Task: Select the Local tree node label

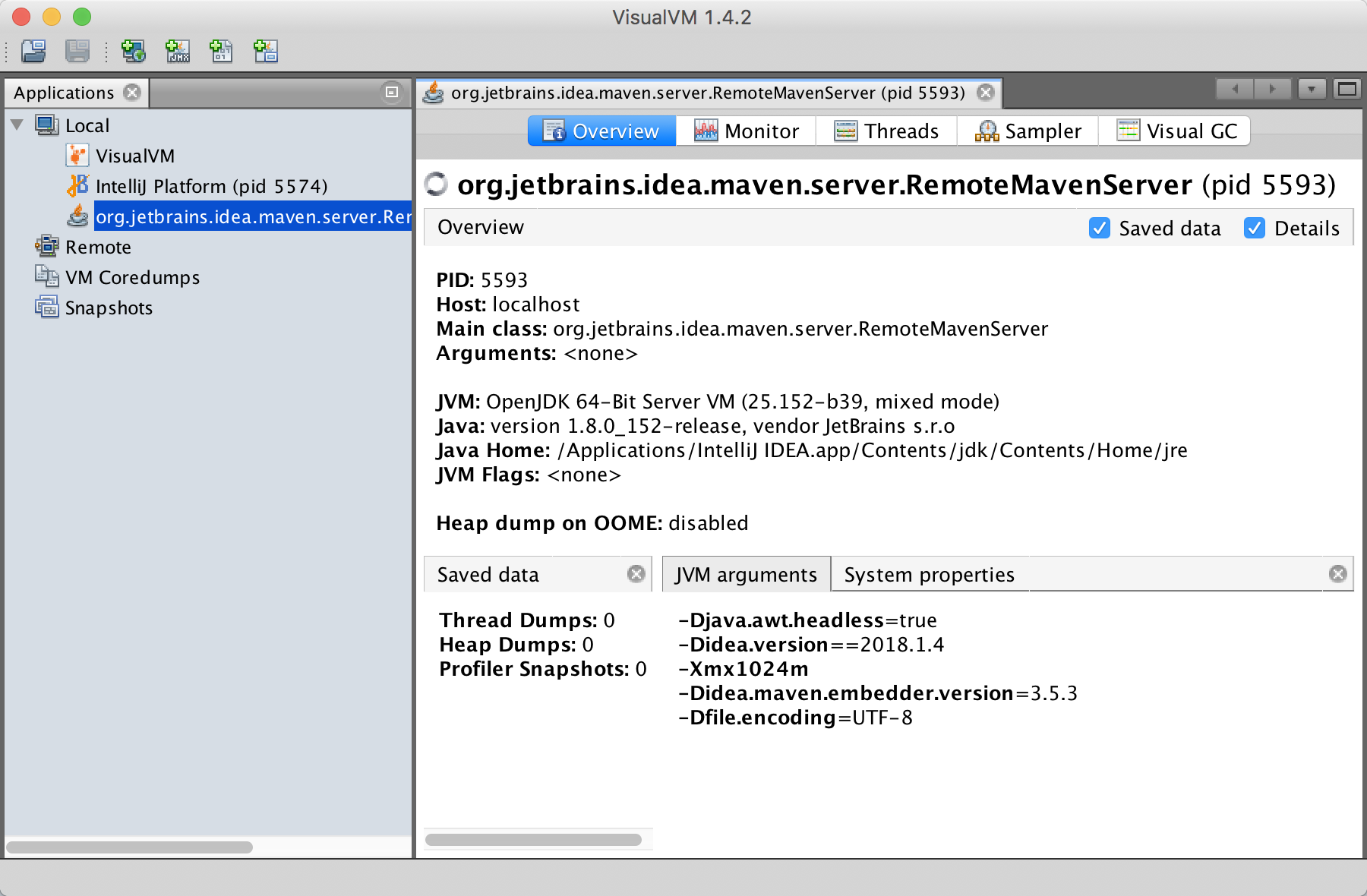Action: [x=87, y=125]
